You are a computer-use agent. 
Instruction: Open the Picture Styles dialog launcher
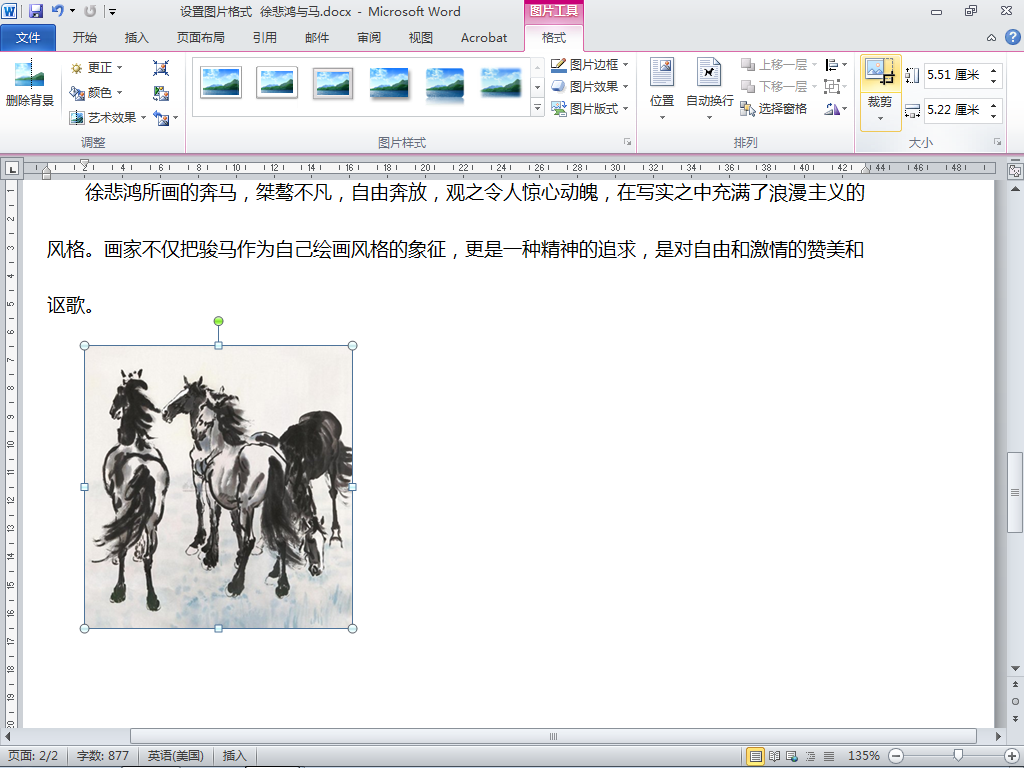coord(628,142)
